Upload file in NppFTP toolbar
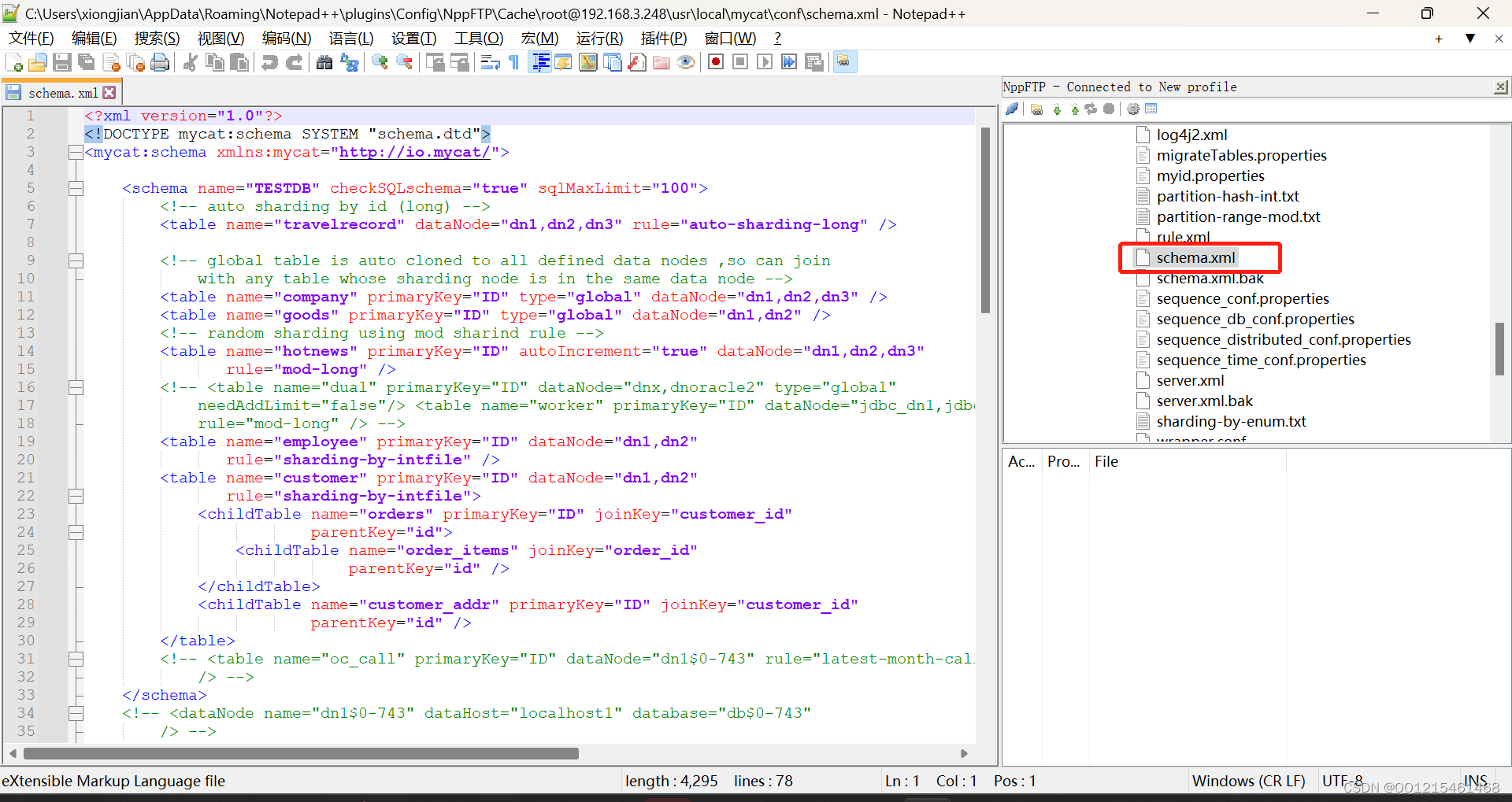The width and height of the screenshot is (1512, 802). (1074, 109)
